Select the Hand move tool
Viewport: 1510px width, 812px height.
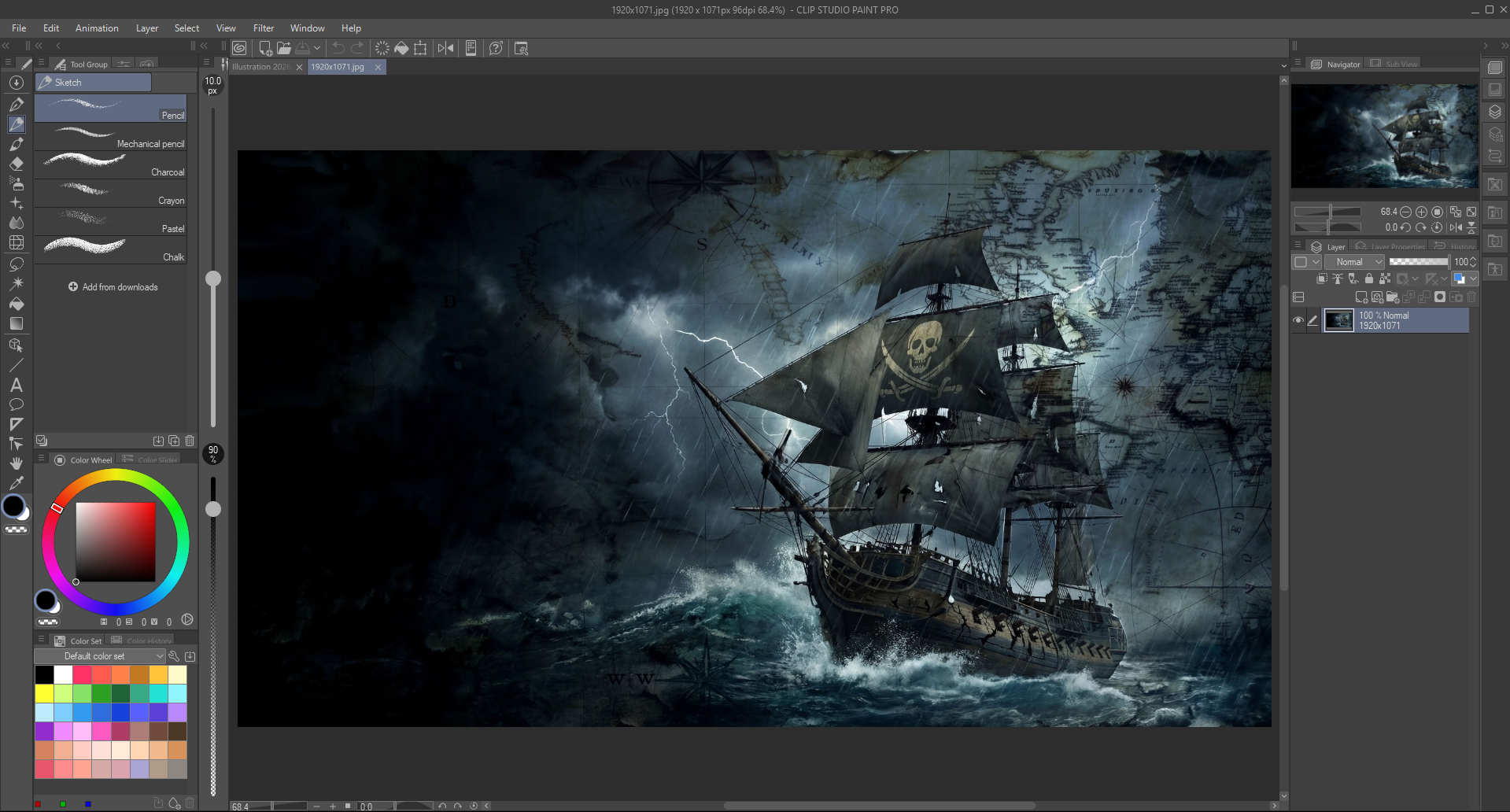coord(17,463)
